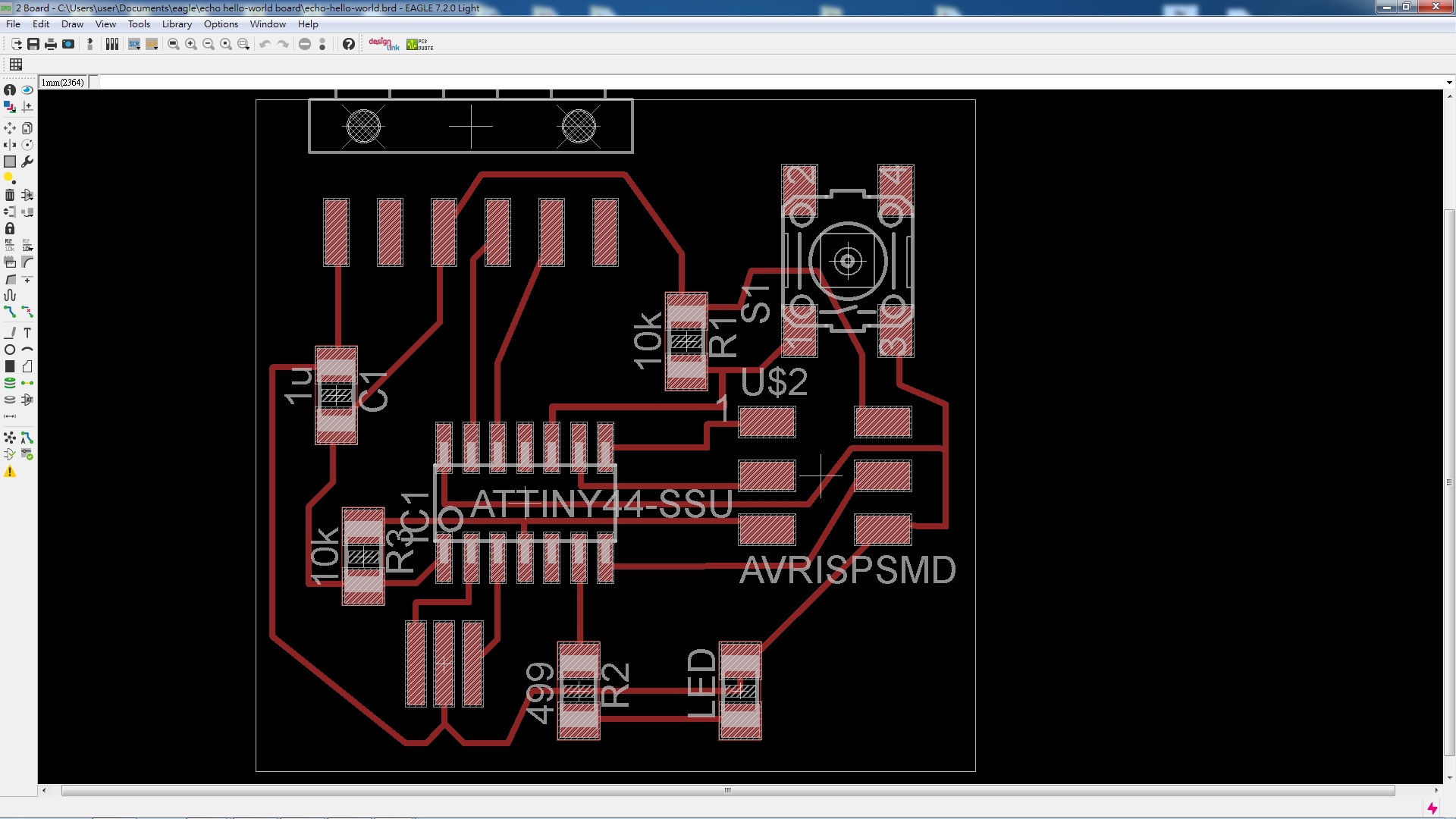Select the Delete trash tool
Image resolution: width=1456 pixels, height=819 pixels.
(10, 195)
